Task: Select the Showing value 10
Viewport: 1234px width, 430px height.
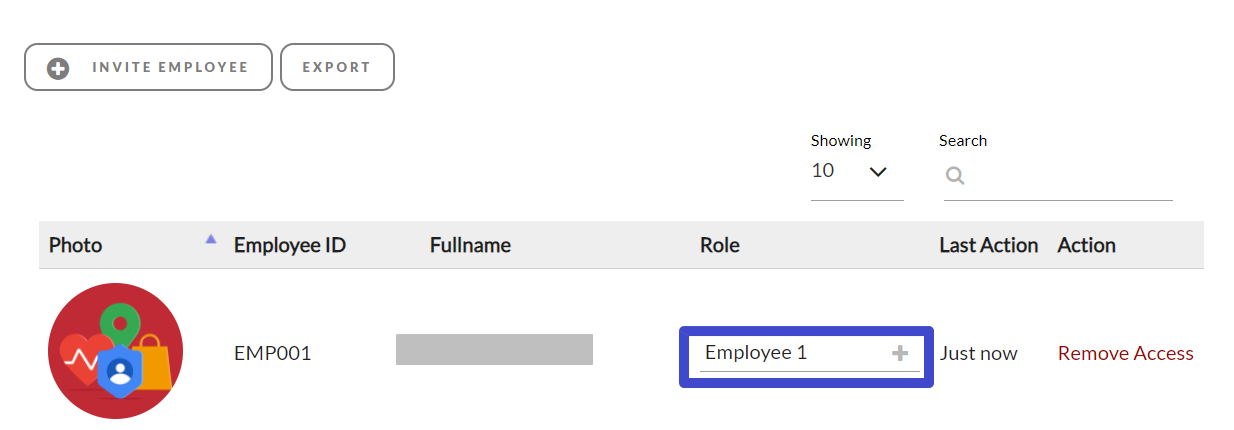Action: point(823,171)
